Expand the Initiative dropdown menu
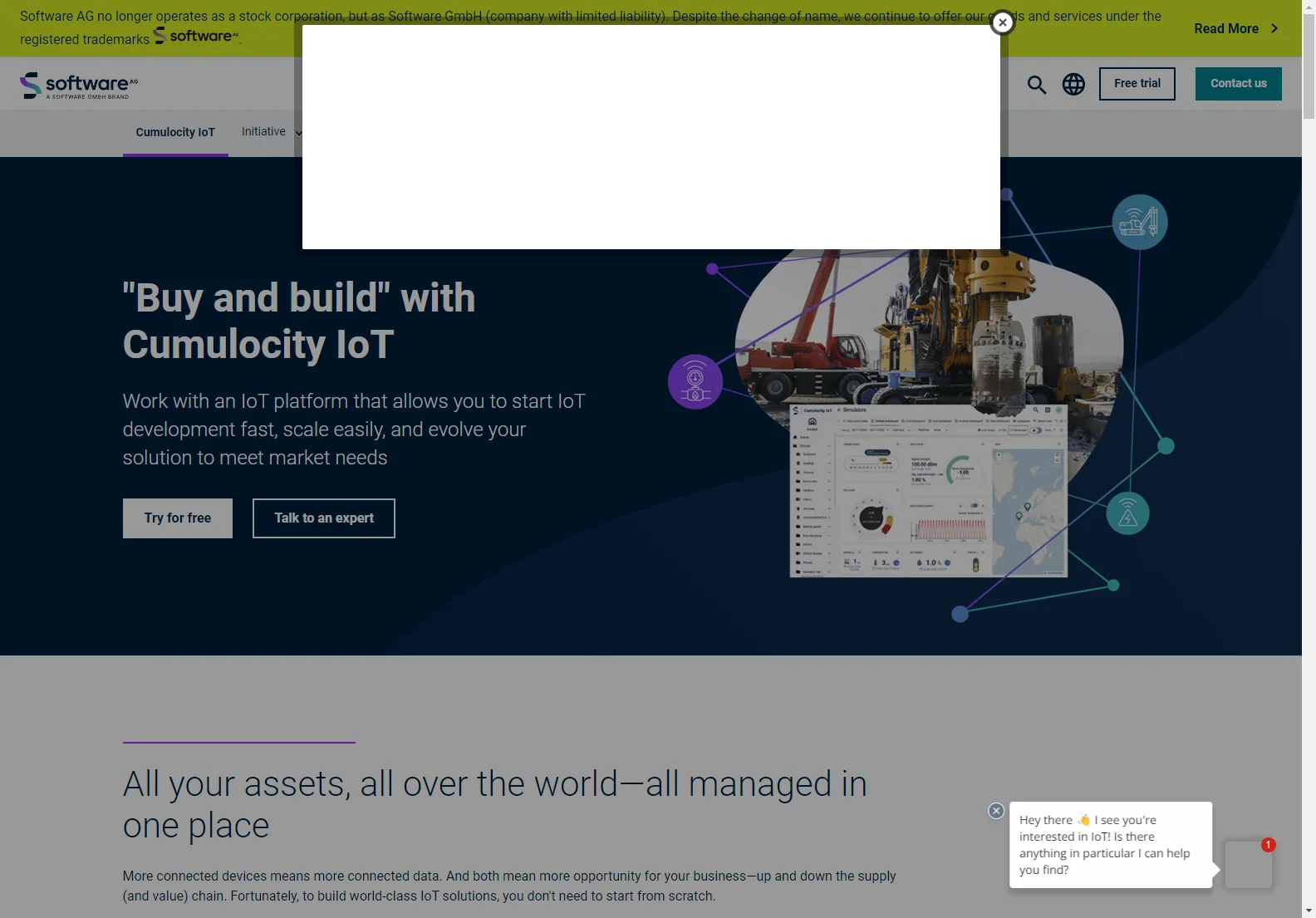The height and width of the screenshot is (918, 1316). tap(272, 132)
